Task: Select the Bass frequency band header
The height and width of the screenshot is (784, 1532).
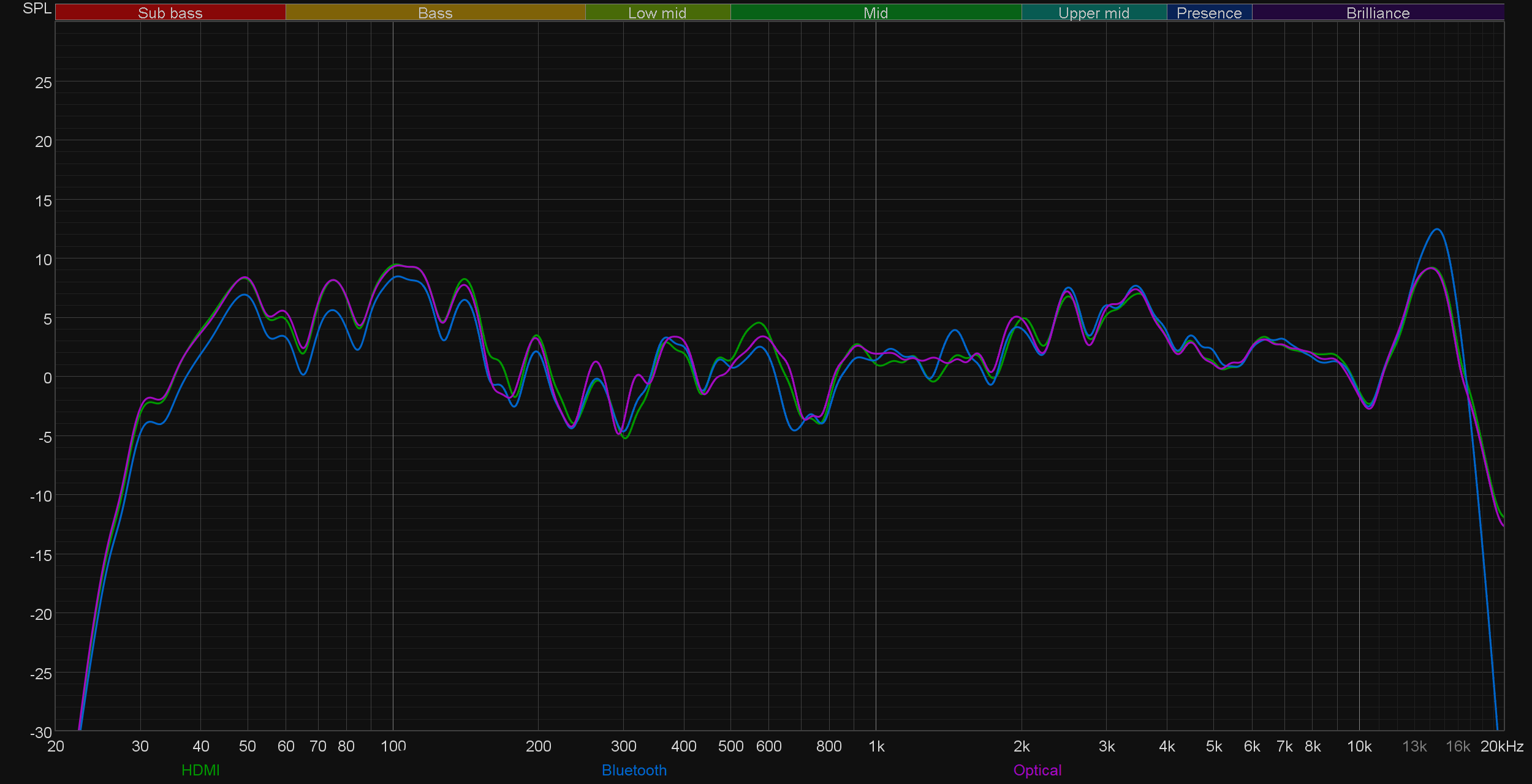Action: [435, 13]
